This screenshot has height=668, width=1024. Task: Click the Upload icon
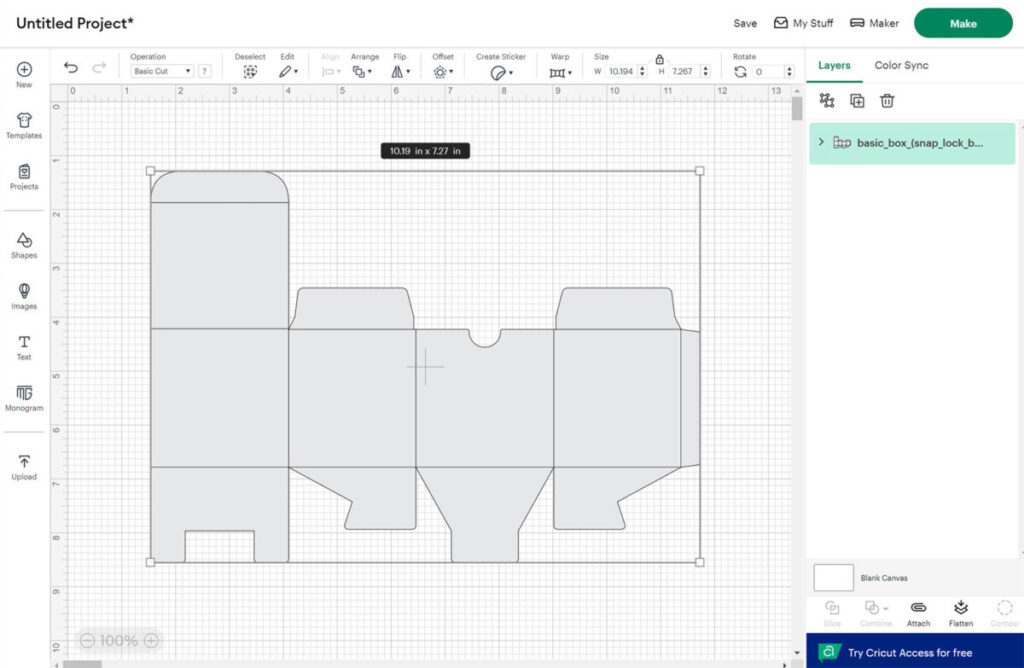24,466
